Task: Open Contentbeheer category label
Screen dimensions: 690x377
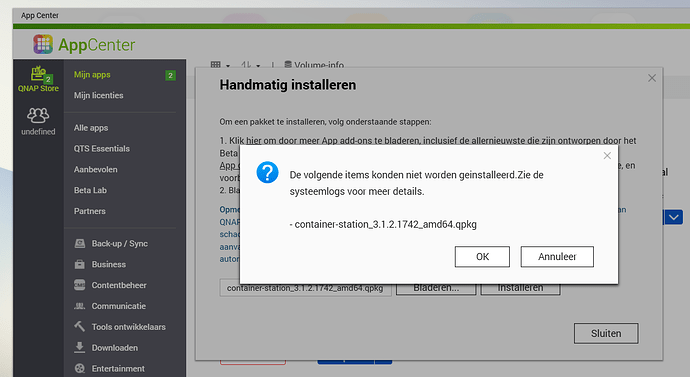Action: tap(119, 285)
